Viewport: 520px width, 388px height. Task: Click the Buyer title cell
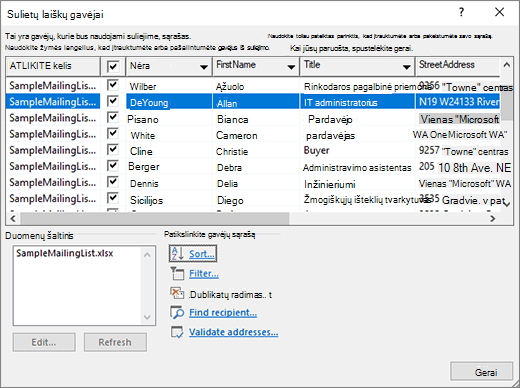point(358,151)
